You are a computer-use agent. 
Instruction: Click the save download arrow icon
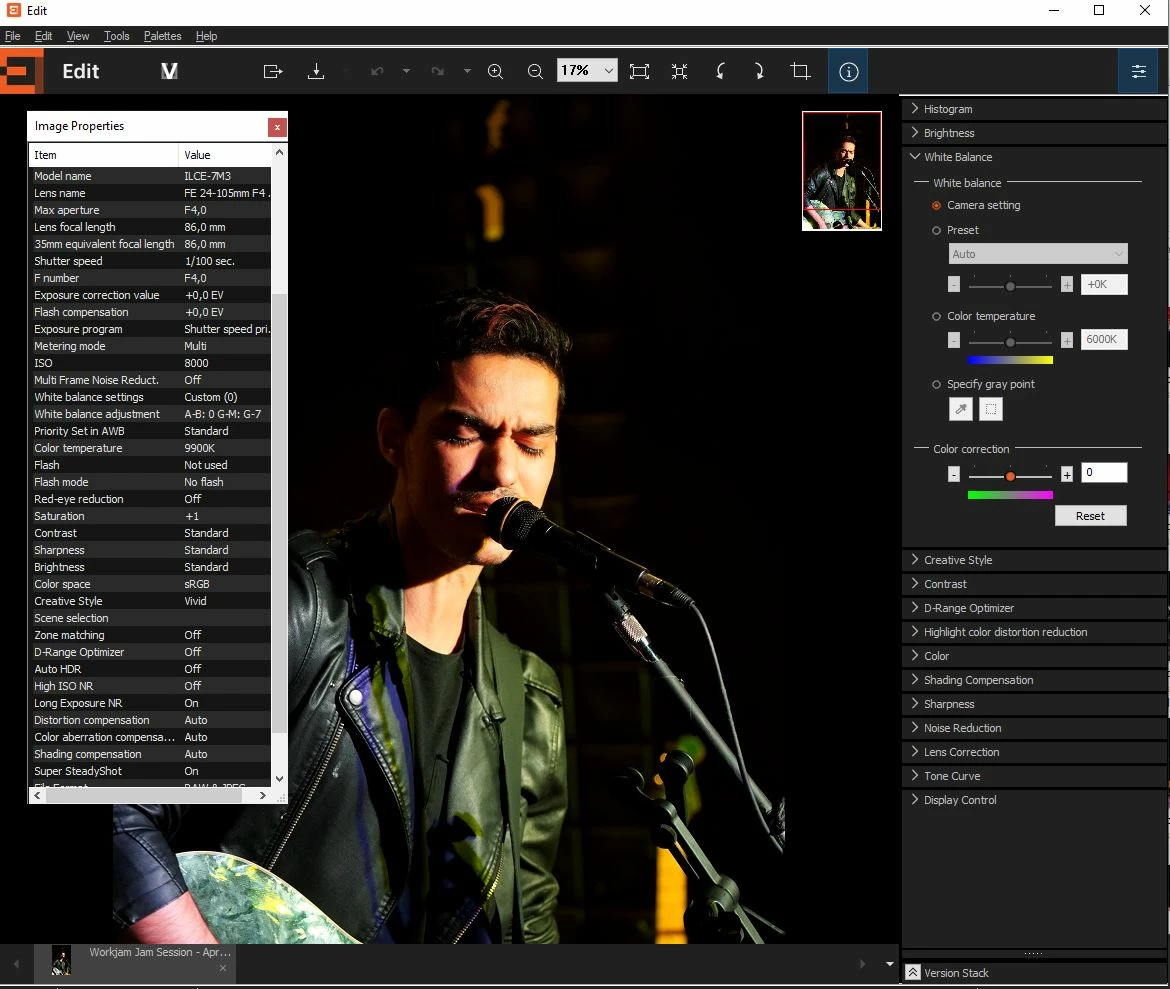[x=316, y=71]
